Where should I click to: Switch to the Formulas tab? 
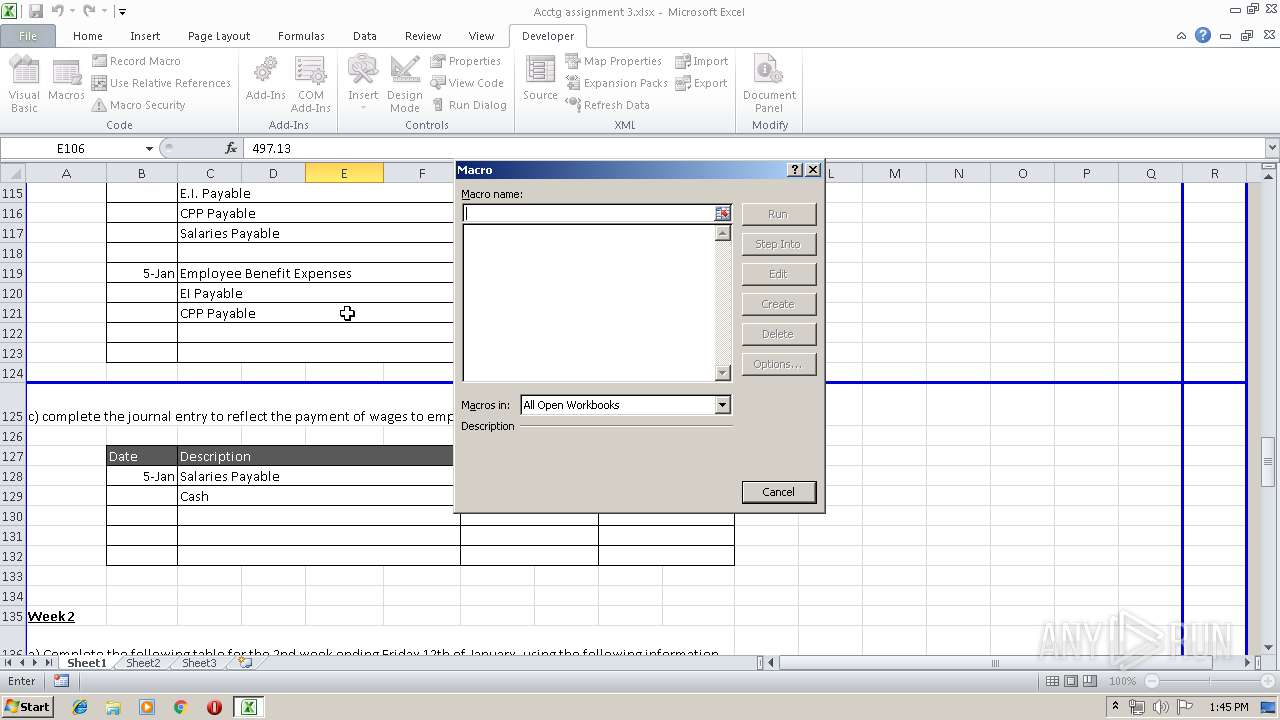click(x=301, y=36)
